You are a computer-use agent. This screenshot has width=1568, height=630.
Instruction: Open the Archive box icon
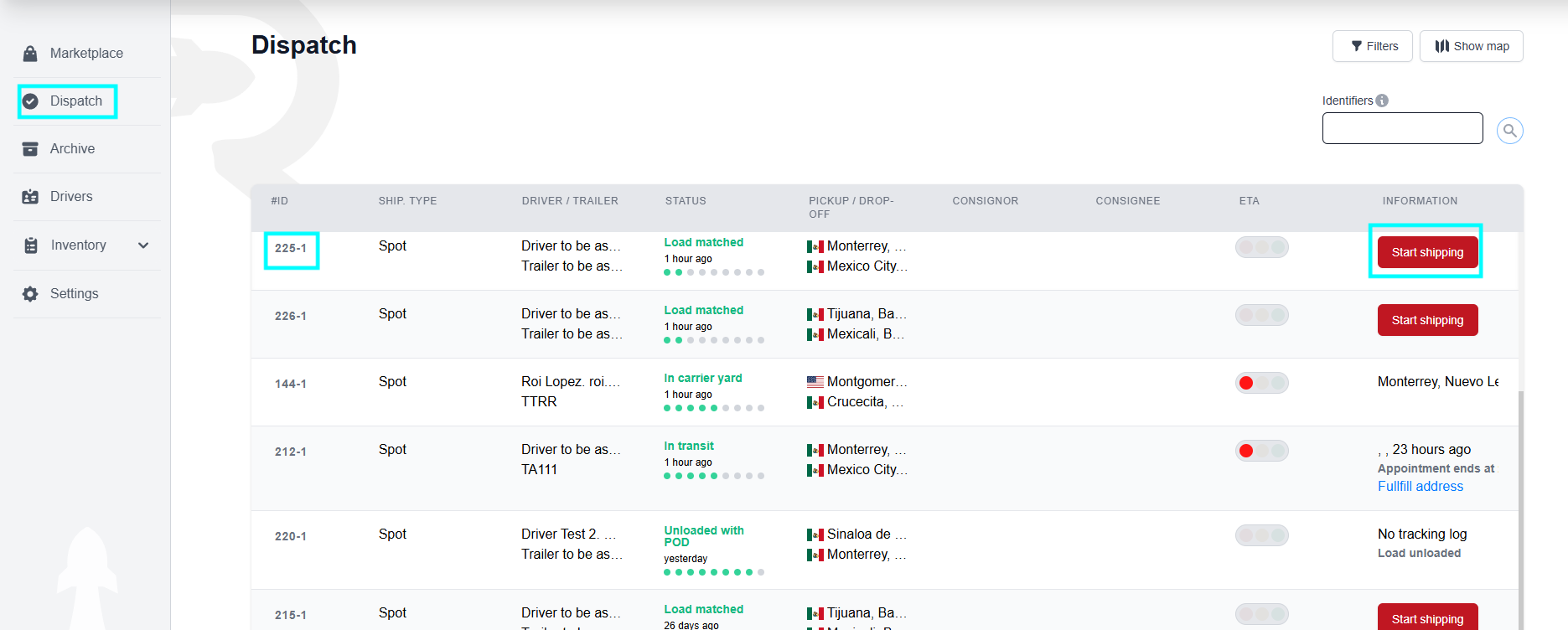click(30, 149)
